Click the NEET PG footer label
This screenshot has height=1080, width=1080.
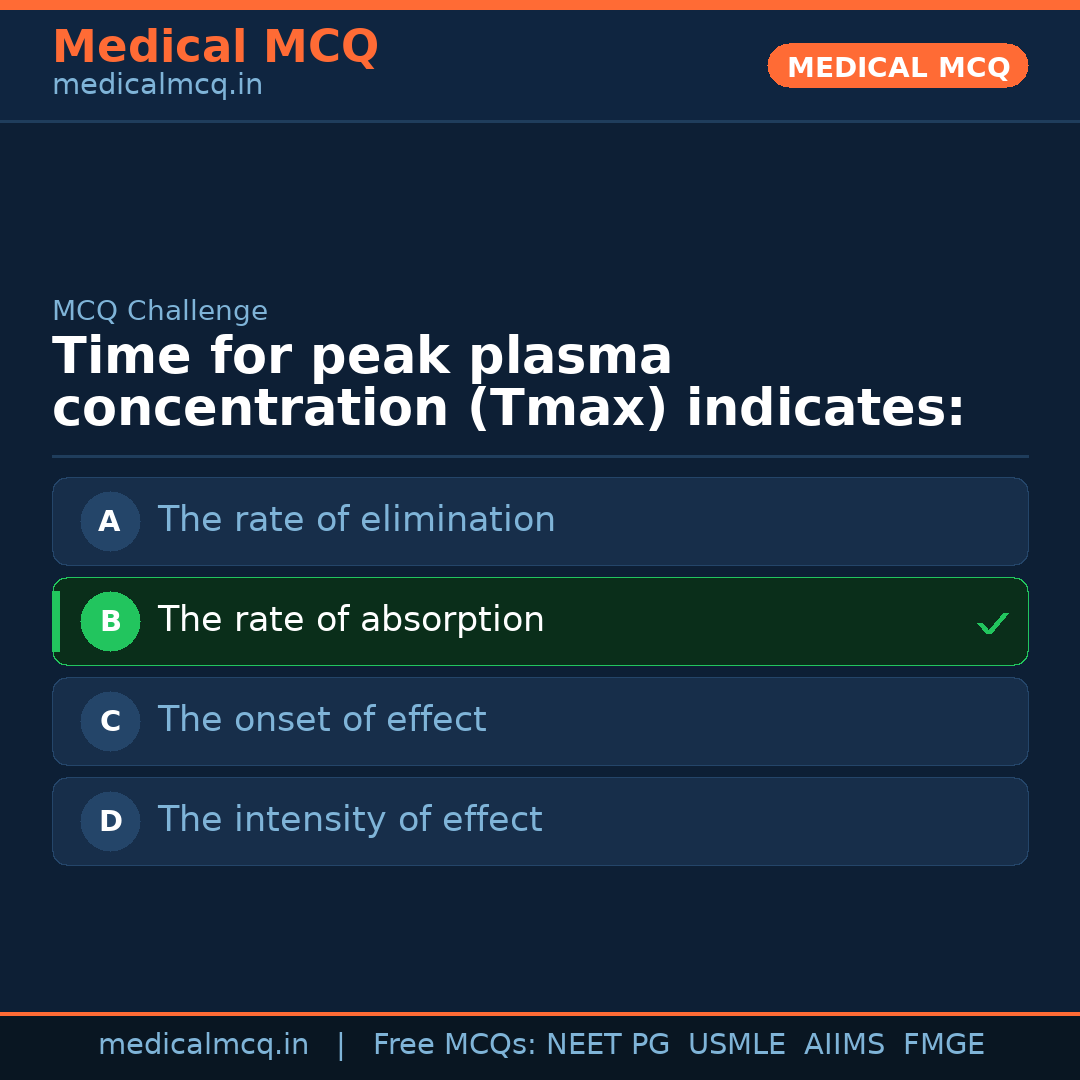(x=608, y=1045)
